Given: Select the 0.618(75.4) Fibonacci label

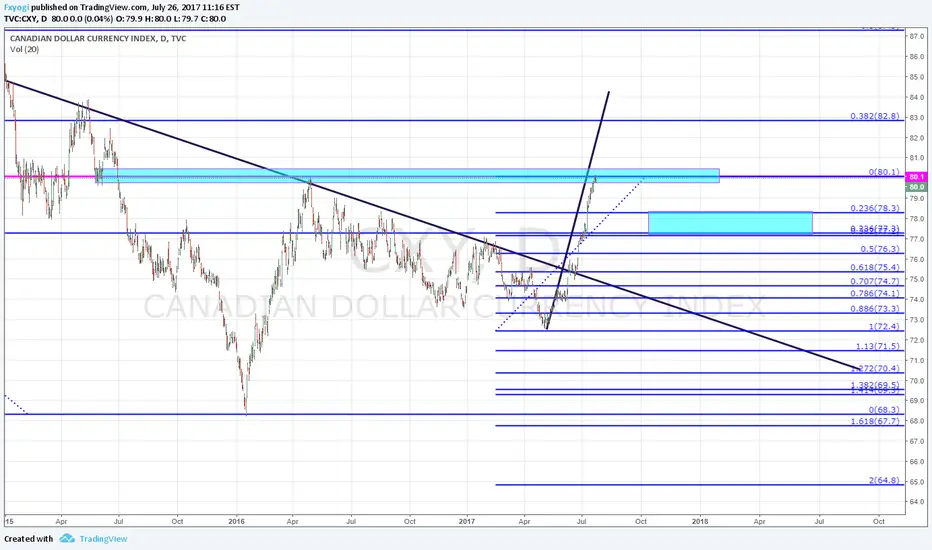Looking at the screenshot, I should click(874, 268).
